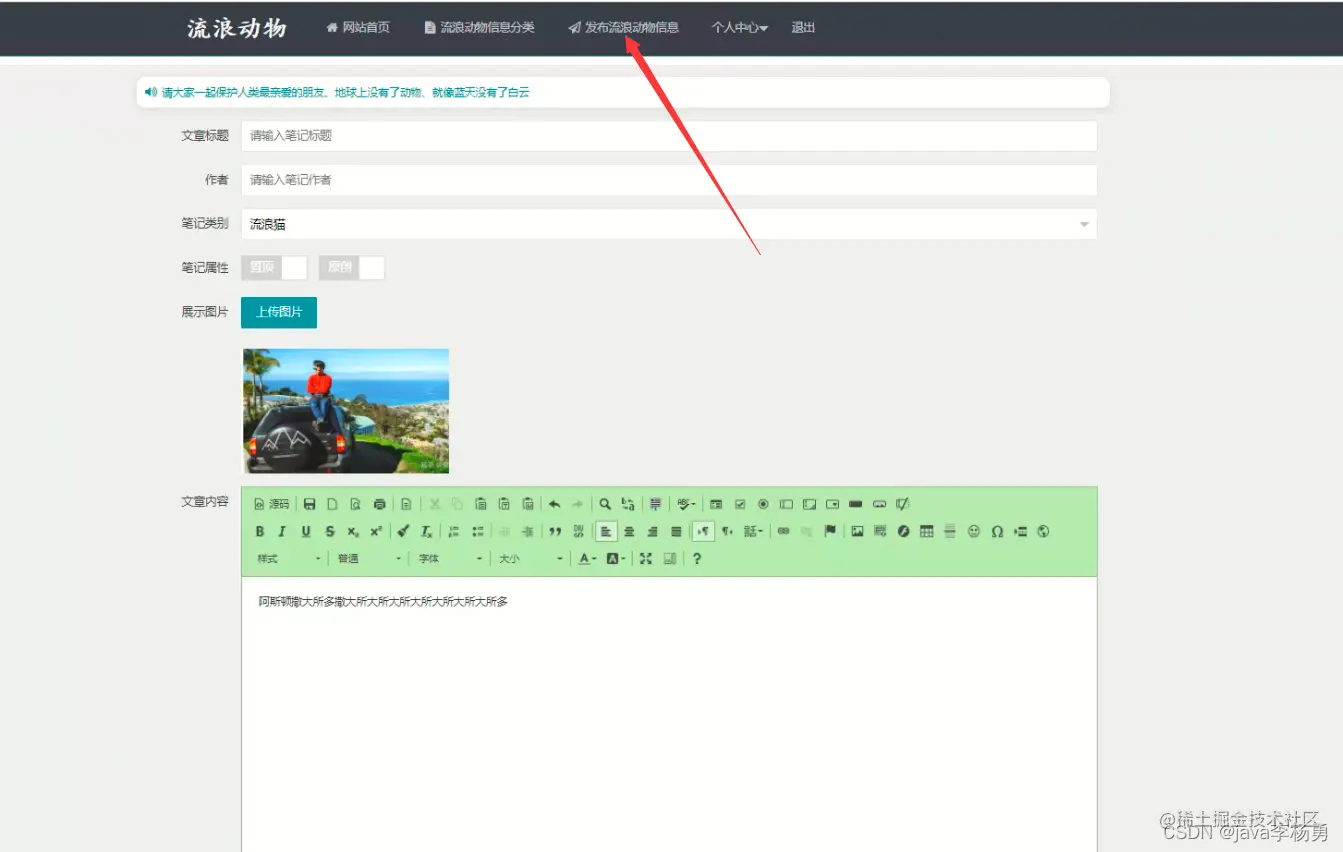Viewport: 1343px width, 852px height.
Task: Toggle the 原创 switch
Action: coord(352,268)
